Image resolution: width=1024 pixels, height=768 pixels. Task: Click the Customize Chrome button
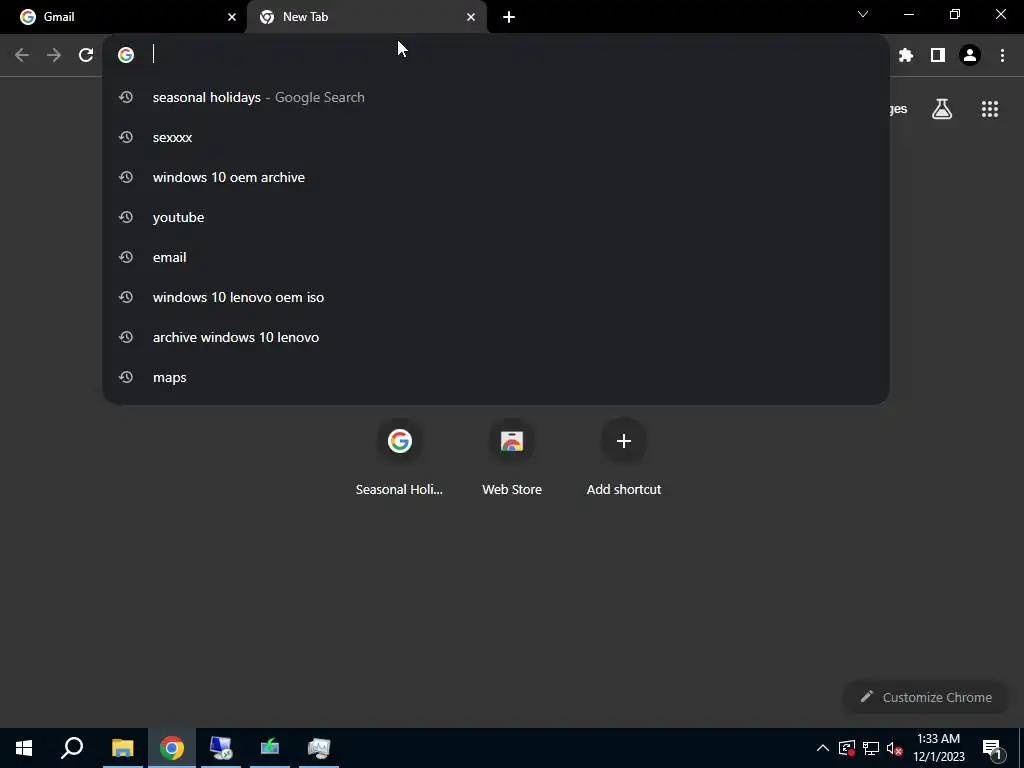tap(926, 697)
